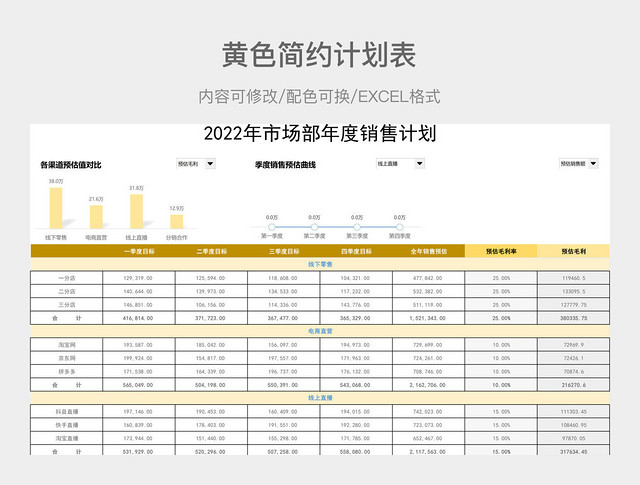Select the 二季度目标 column header
This screenshot has width=640, height=485.
211,251
